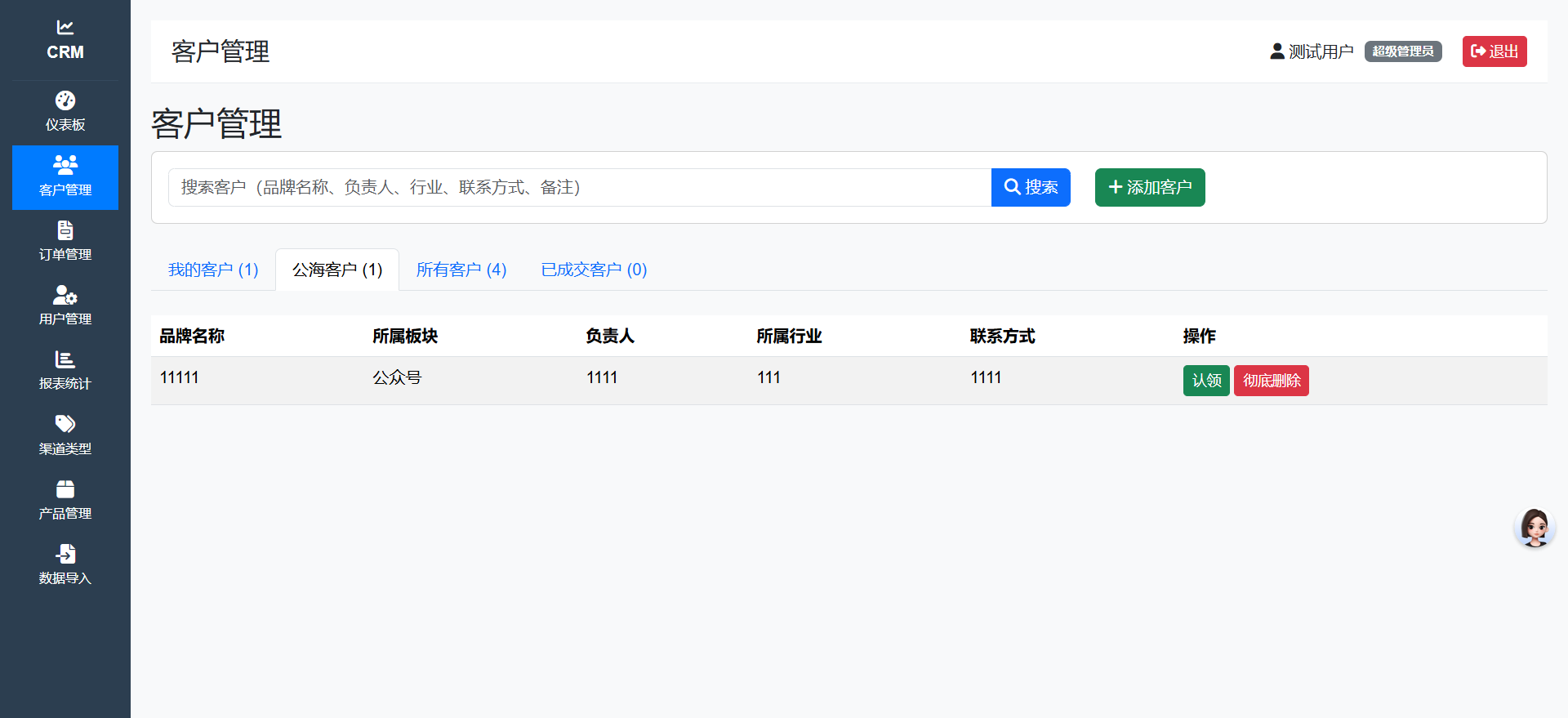This screenshot has height=718, width=1568.
Task: Open the 已成交客户 (0) tab
Action: tap(594, 270)
